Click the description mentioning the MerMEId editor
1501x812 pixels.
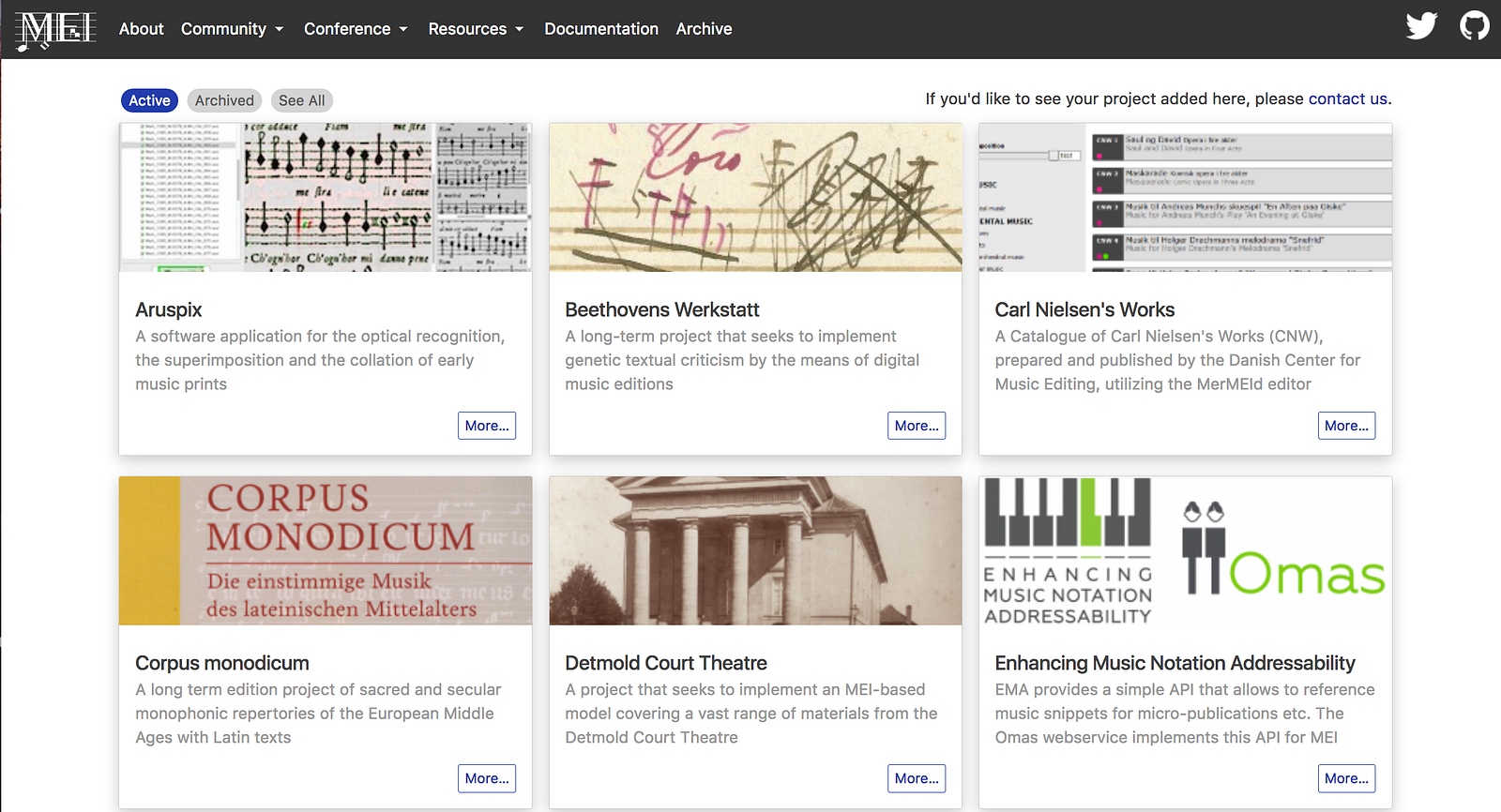pos(1177,360)
